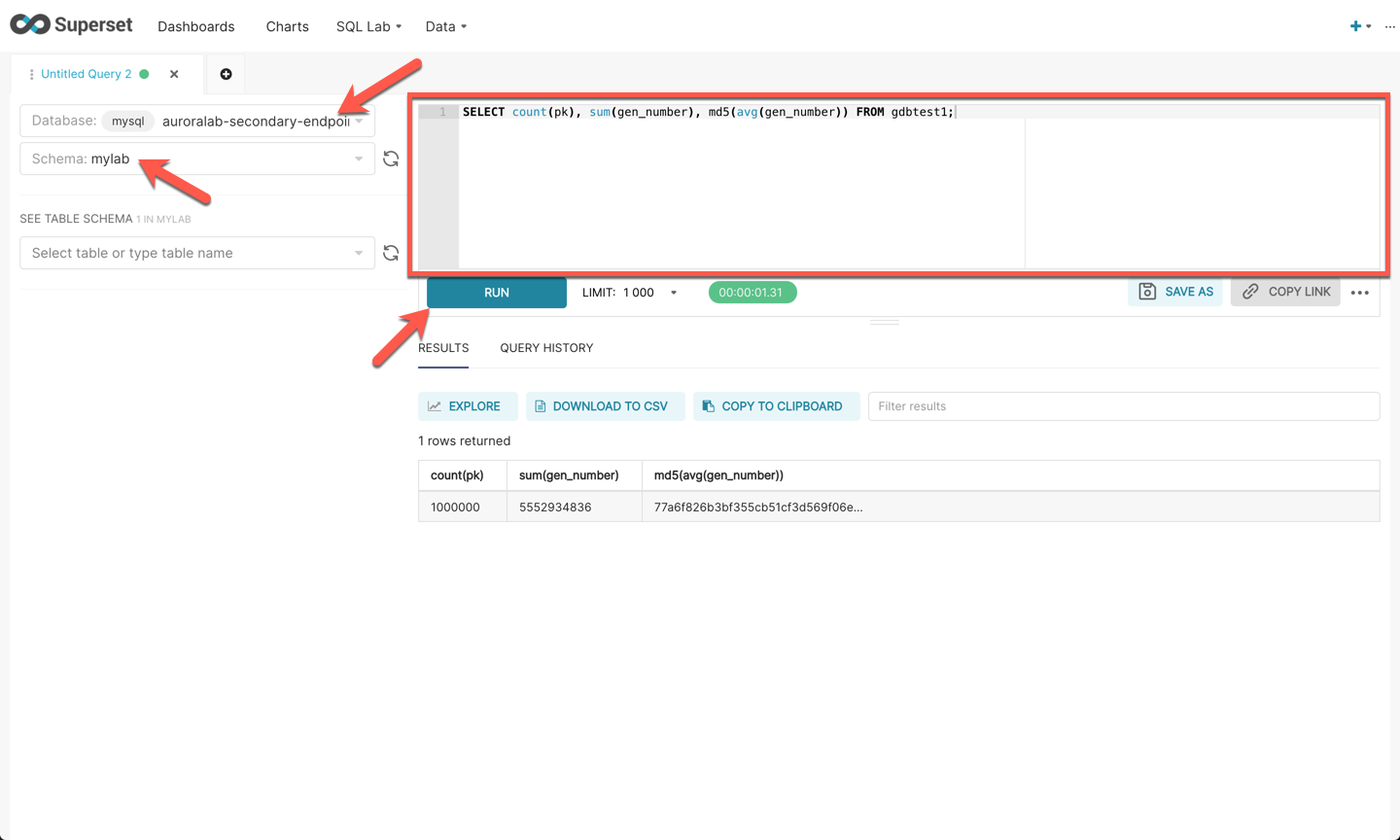Switch to the Query History tab
Screen dimensions: 1400x840
pyautogui.click(x=546, y=348)
